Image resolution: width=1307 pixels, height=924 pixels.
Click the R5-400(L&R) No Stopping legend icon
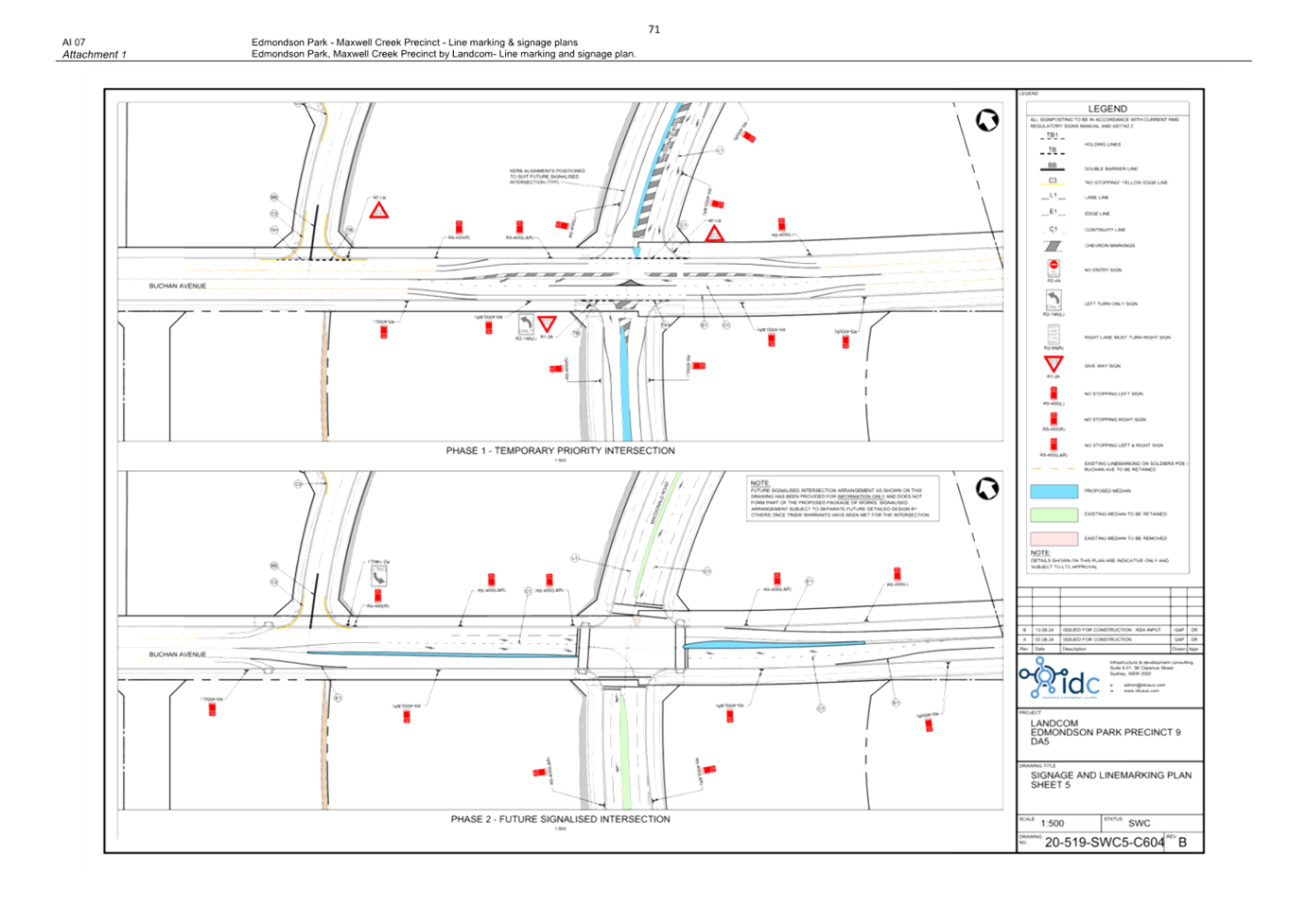[1053, 445]
